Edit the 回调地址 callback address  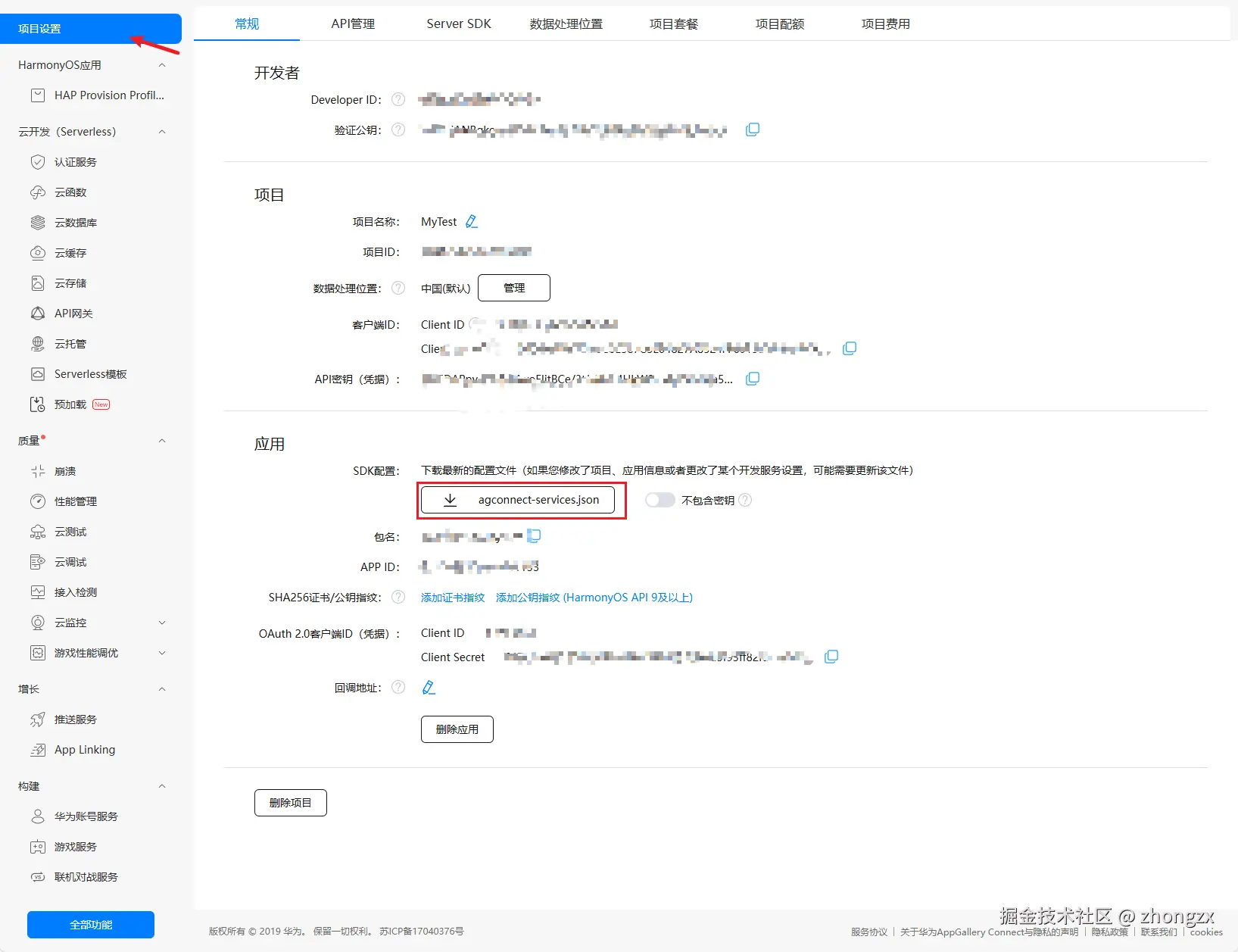pos(429,688)
